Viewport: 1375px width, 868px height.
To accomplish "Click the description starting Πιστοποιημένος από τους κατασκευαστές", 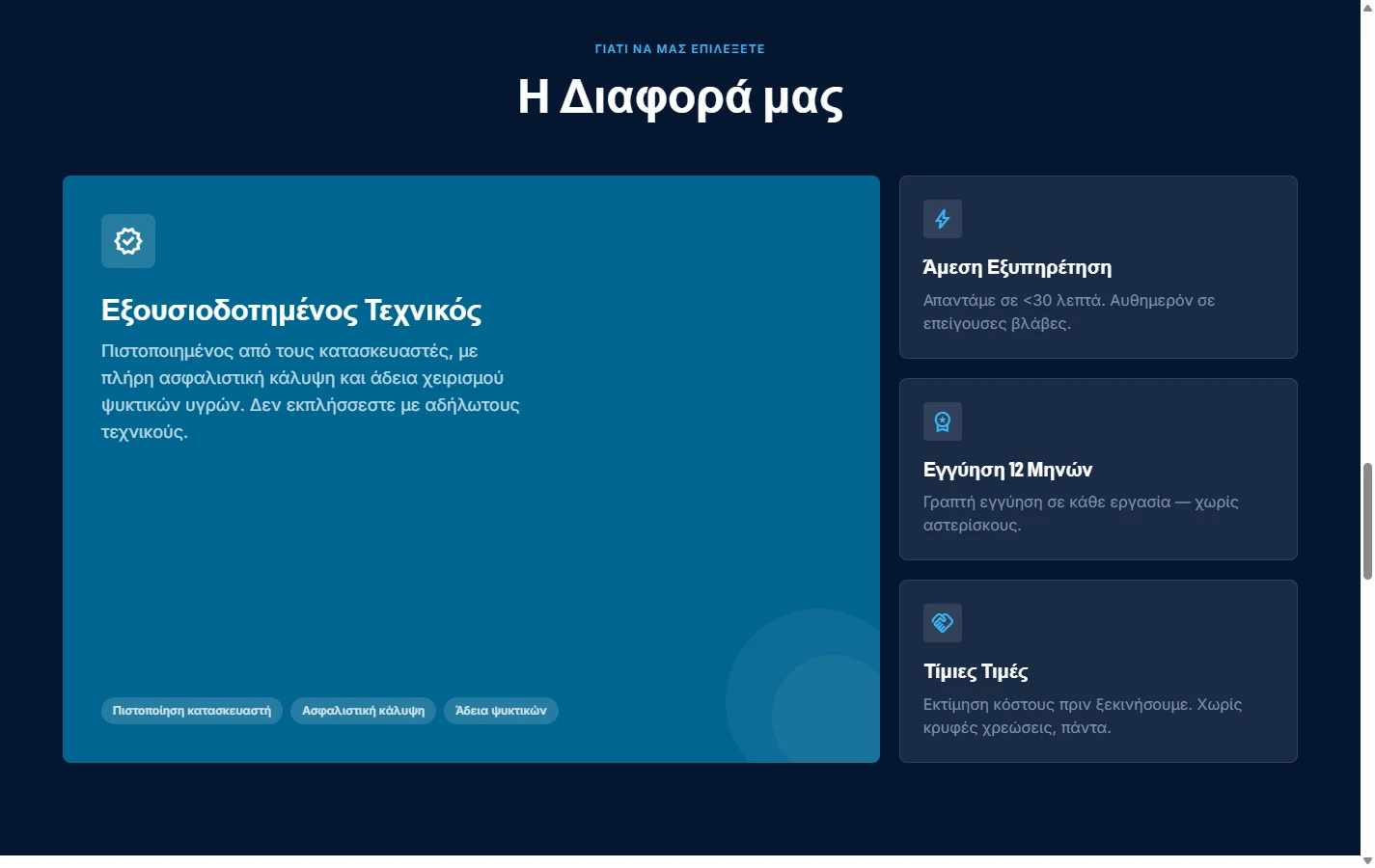I will (x=311, y=392).
